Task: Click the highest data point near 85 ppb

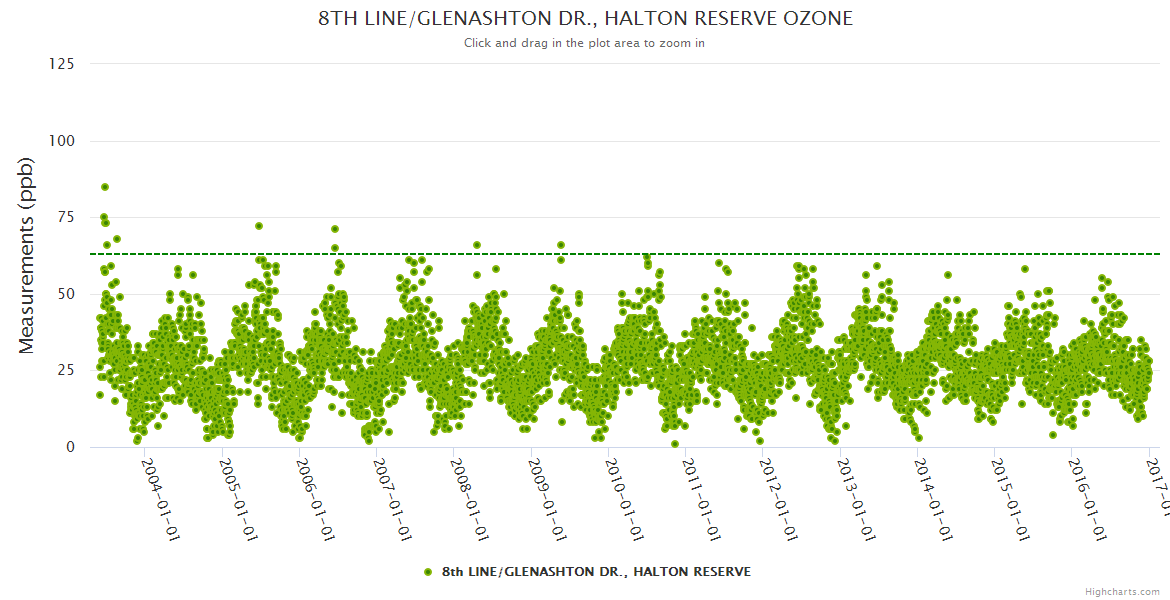Action: coord(105,187)
